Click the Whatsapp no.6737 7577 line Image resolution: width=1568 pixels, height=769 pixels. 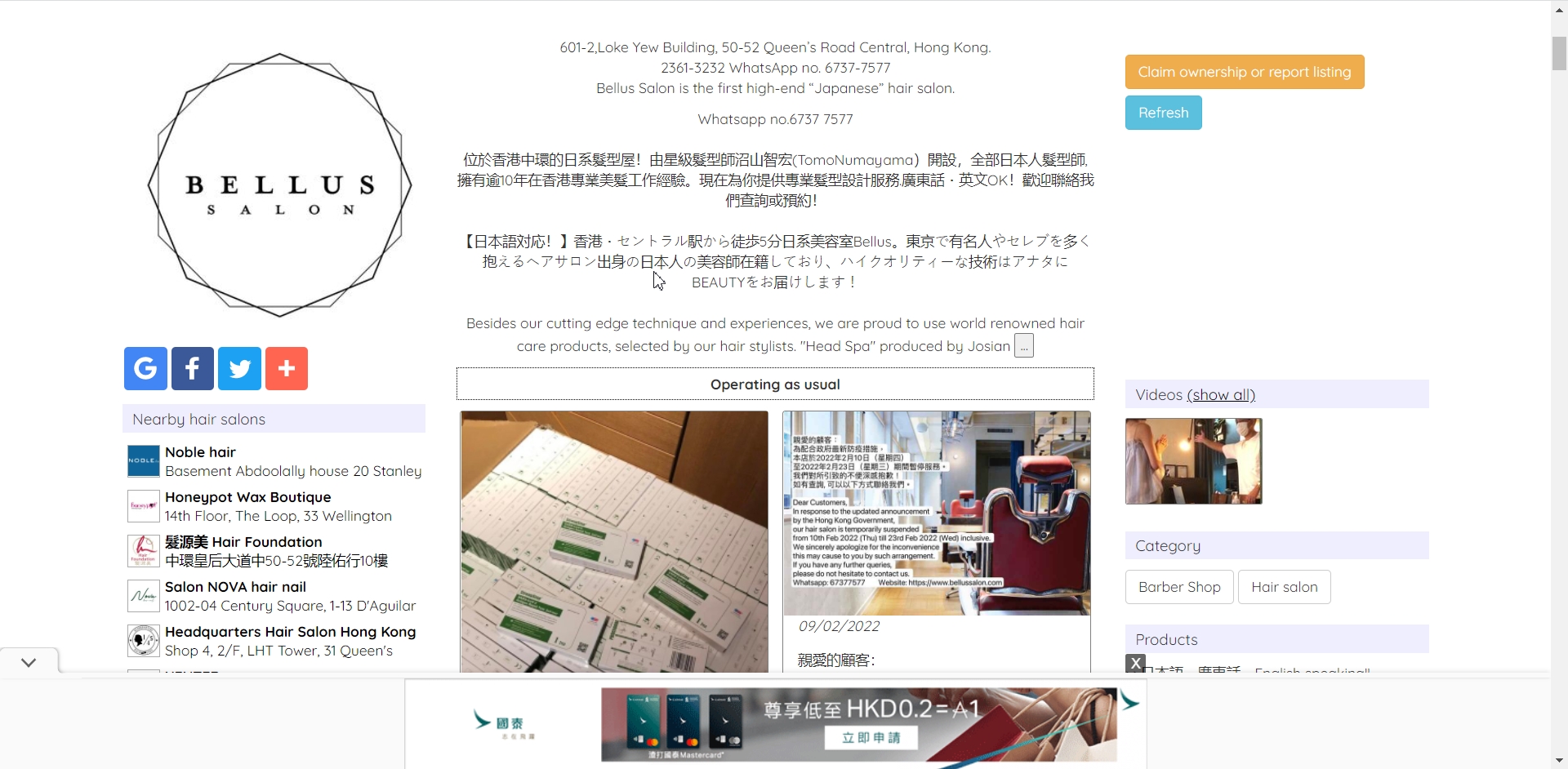(x=775, y=119)
